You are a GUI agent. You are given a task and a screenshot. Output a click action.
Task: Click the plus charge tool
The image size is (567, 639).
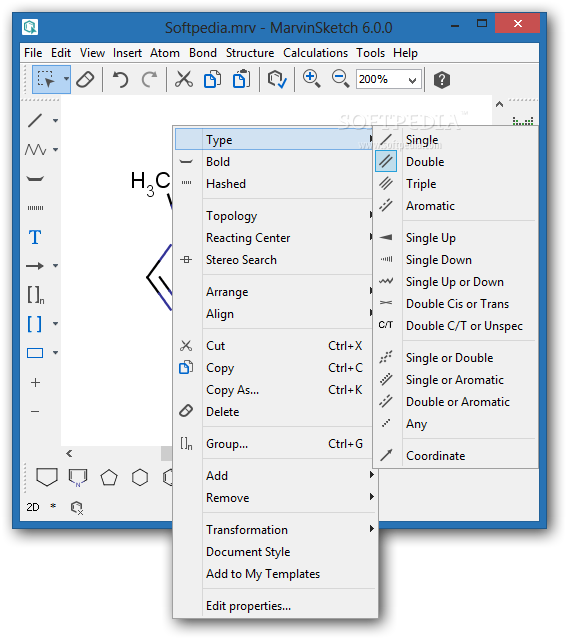pos(35,382)
